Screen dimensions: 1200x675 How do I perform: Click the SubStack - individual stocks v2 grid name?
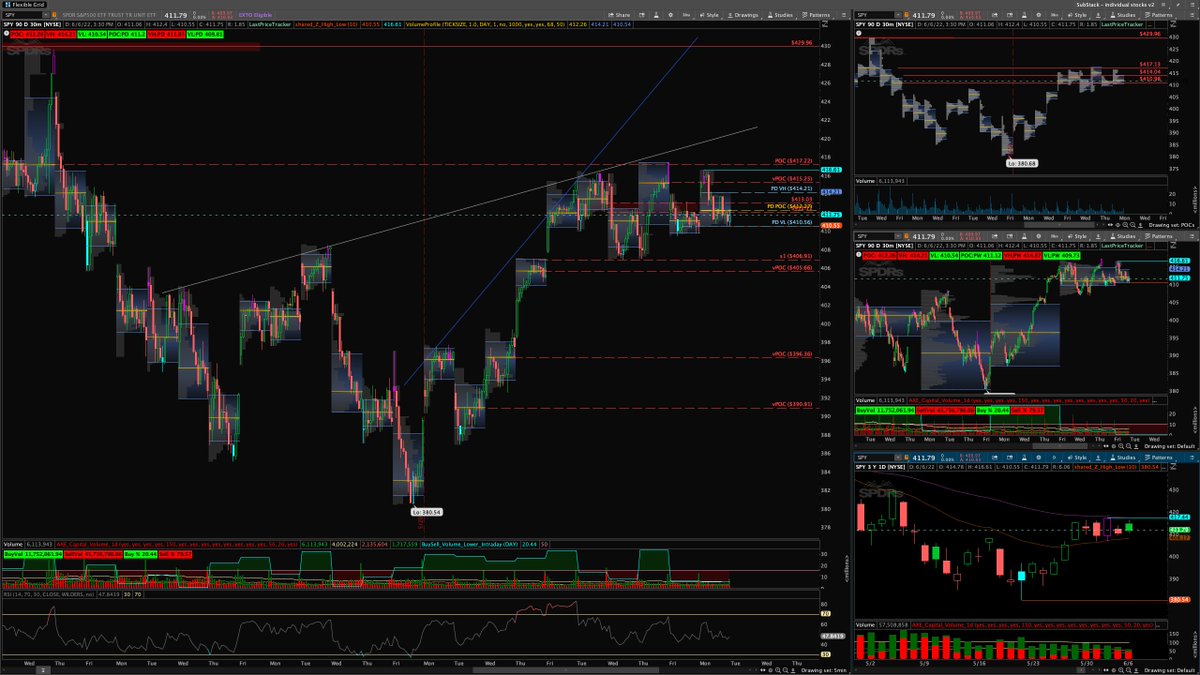coord(1116,4)
